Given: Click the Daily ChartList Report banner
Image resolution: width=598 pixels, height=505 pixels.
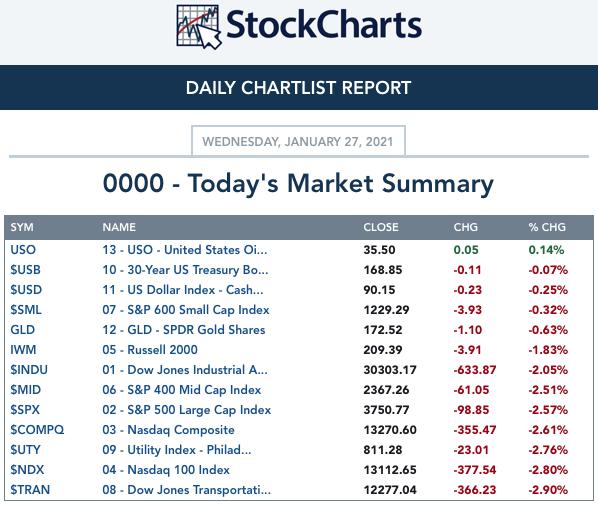Looking at the screenshot, I should coord(299,87).
